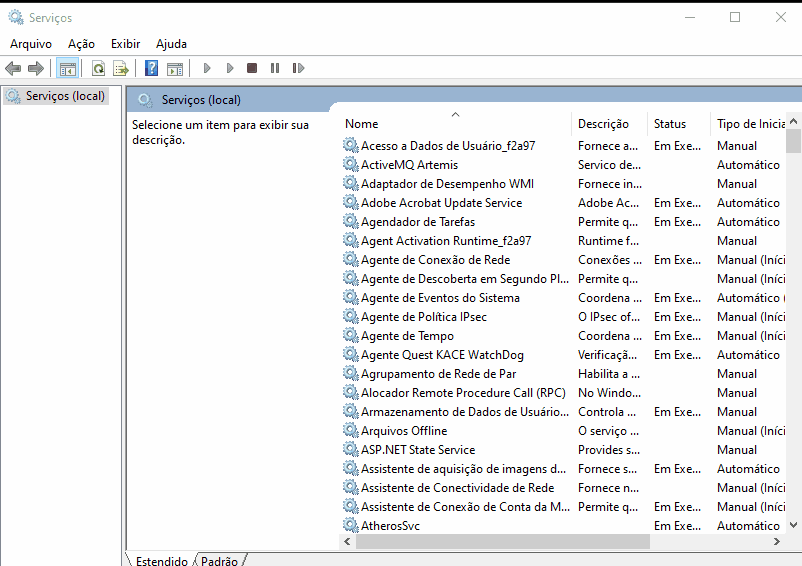The width and height of the screenshot is (802, 566).
Task: Click the Export List toolbar icon
Action: tap(121, 68)
